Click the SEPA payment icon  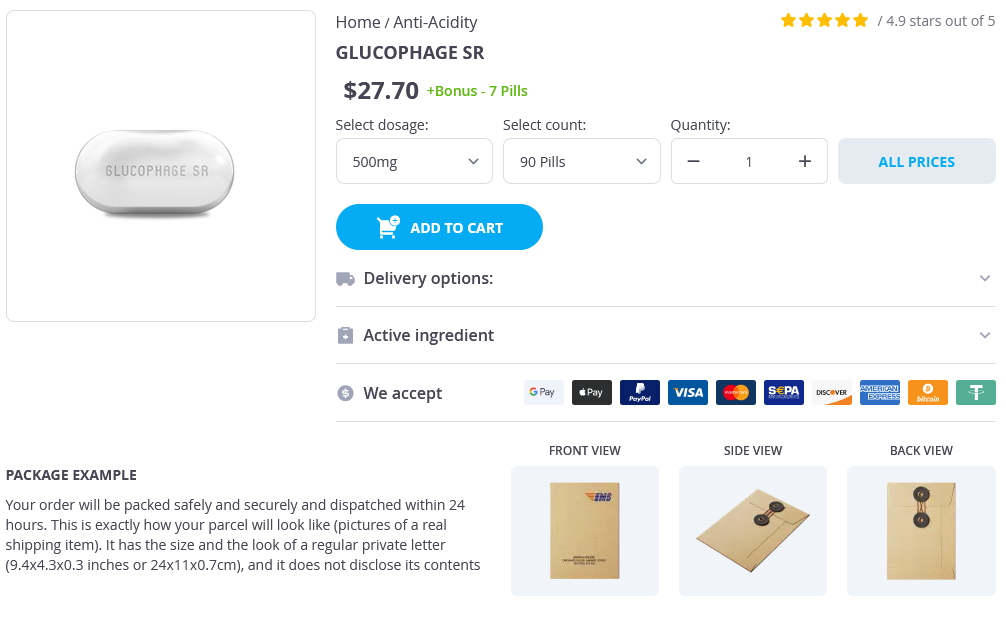[784, 393]
